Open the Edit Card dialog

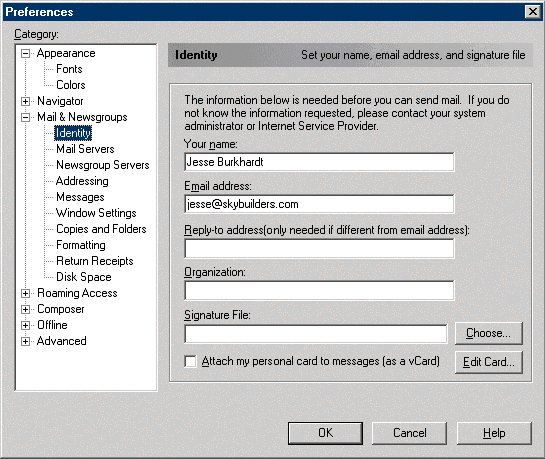pyautogui.click(x=488, y=362)
